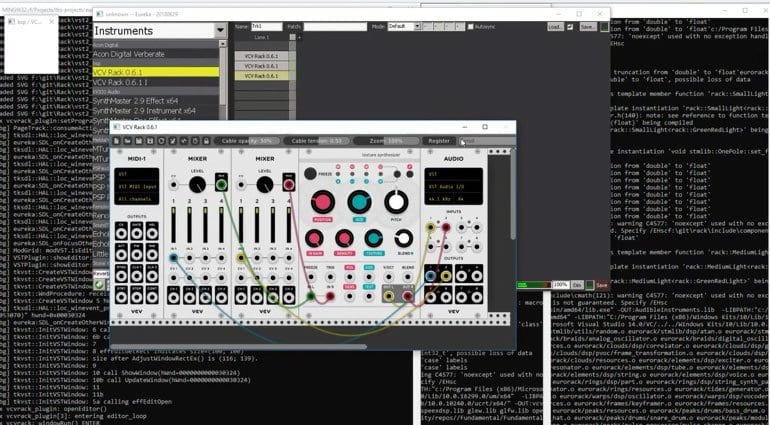The width and height of the screenshot is (770, 425).
Task: Click the Revert patch circular arrow icon
Action: tap(161, 141)
